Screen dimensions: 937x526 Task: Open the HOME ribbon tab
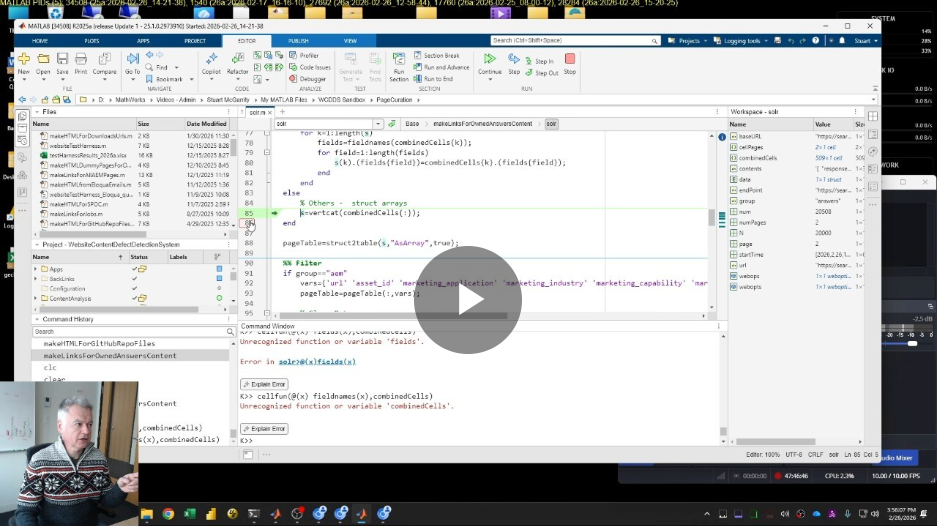click(x=39, y=41)
